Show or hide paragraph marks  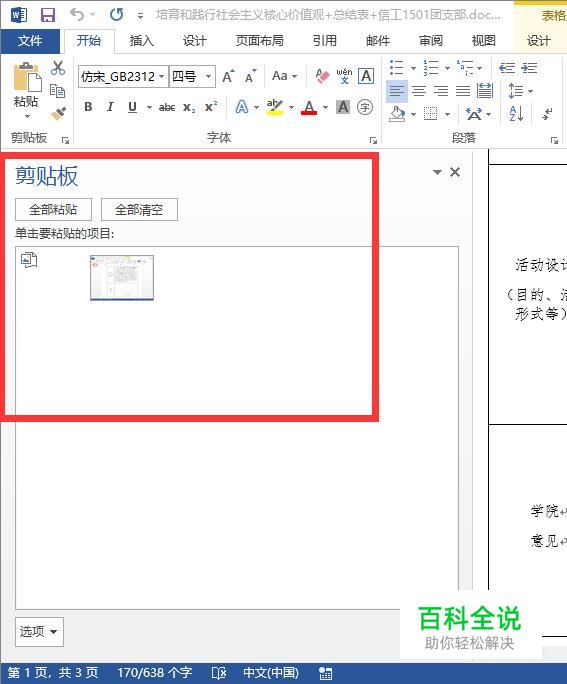click(547, 114)
